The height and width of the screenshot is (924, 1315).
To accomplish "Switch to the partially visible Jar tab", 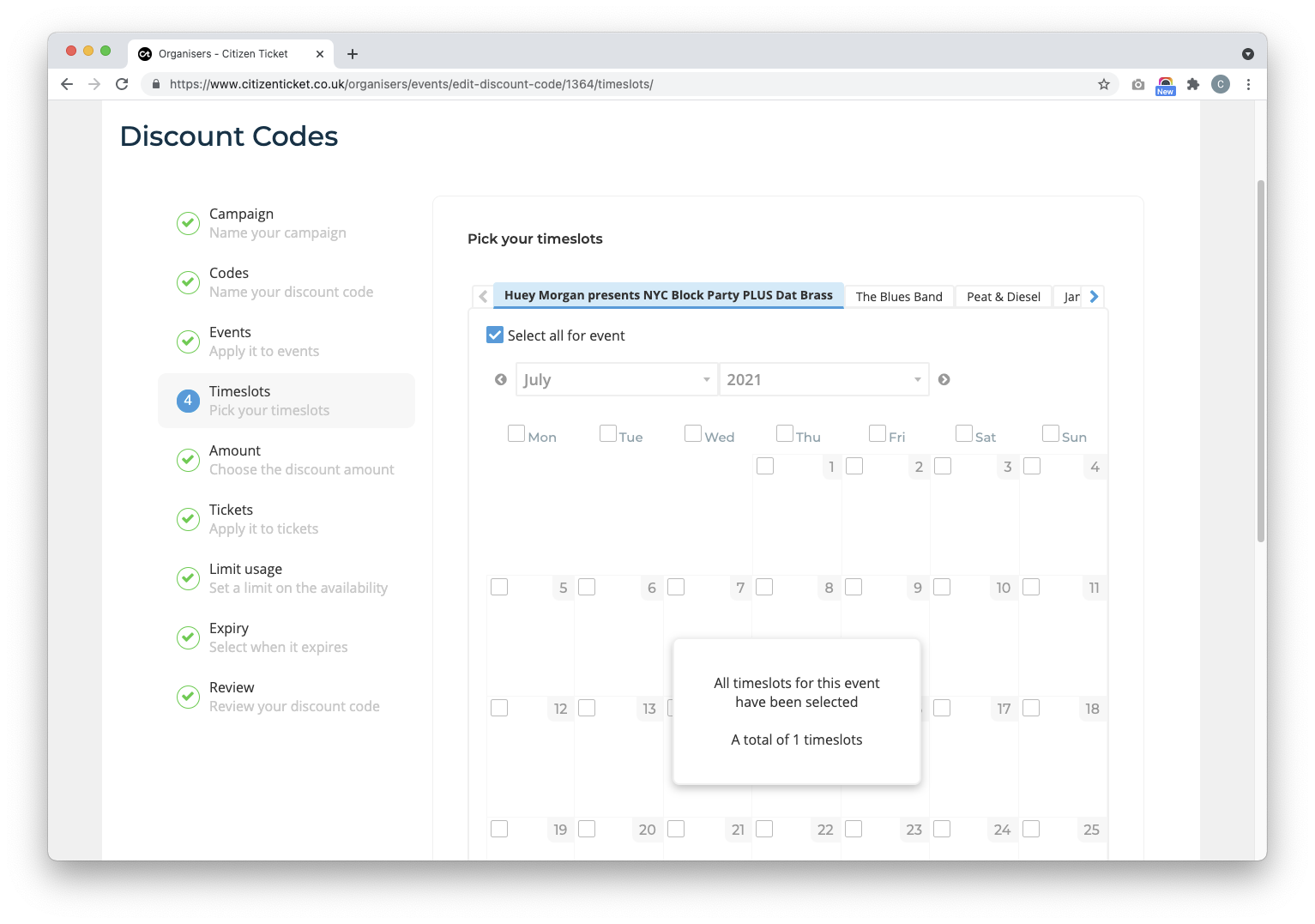I will click(1071, 297).
